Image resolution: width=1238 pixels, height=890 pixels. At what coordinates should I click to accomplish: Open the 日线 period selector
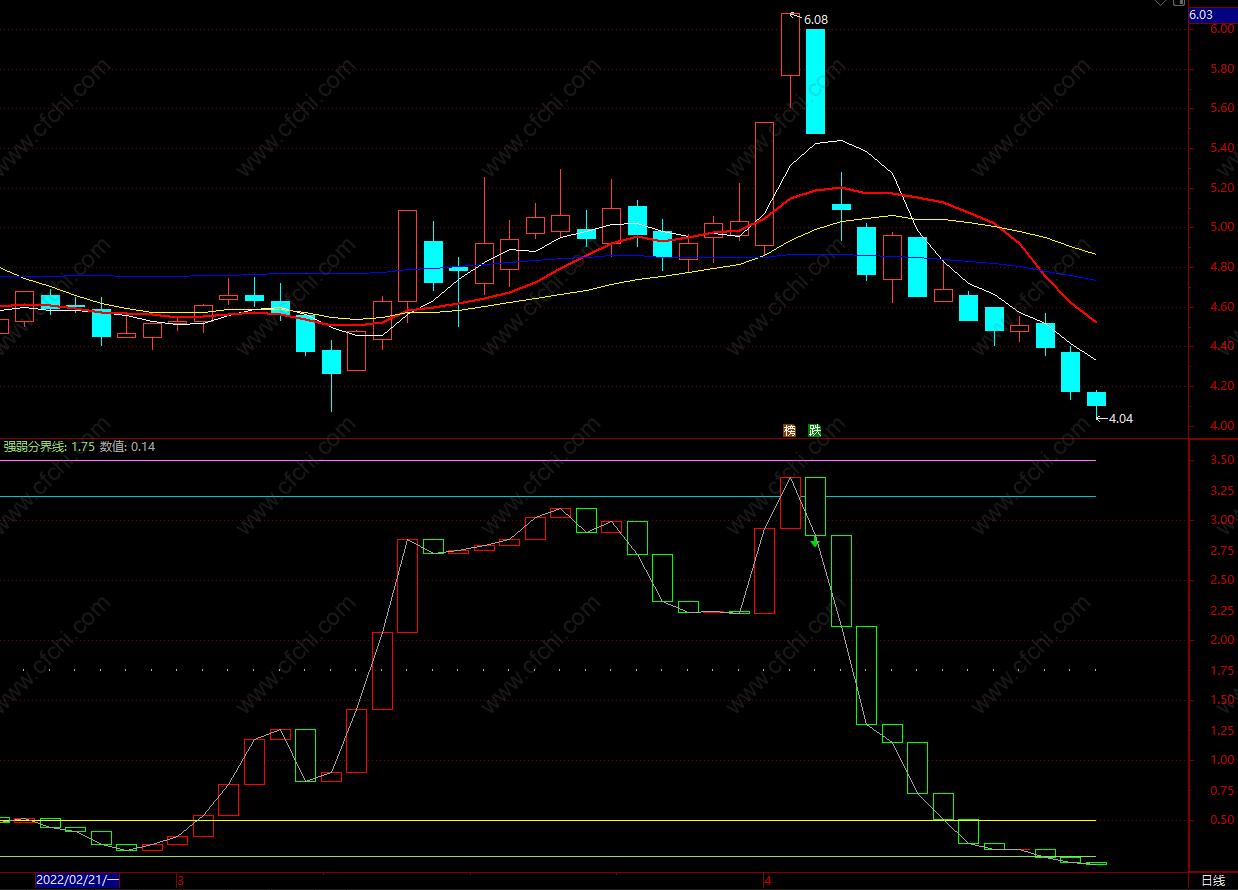coord(1212,880)
